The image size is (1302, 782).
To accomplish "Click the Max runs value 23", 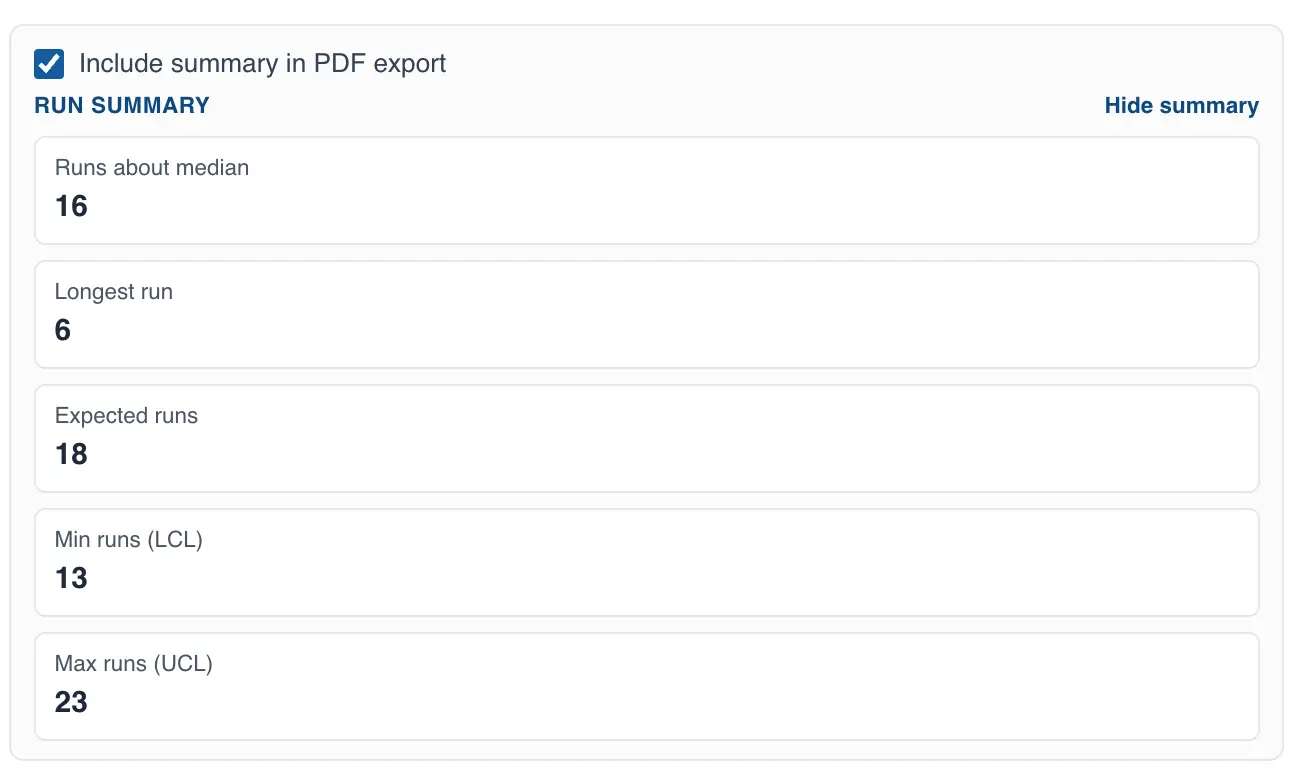I will click(x=71, y=702).
